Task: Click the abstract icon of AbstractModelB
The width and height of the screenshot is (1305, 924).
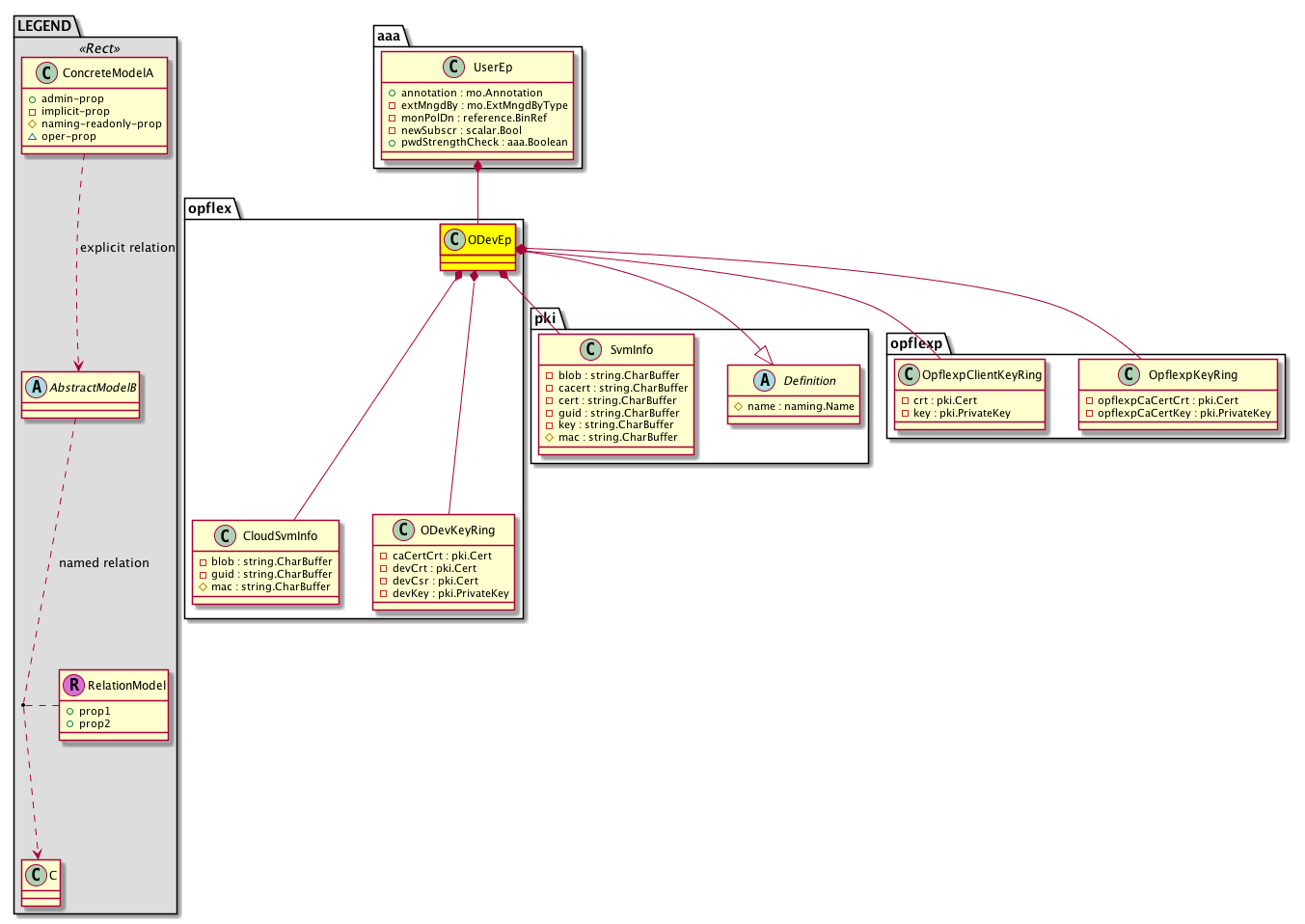Action: (x=36, y=387)
